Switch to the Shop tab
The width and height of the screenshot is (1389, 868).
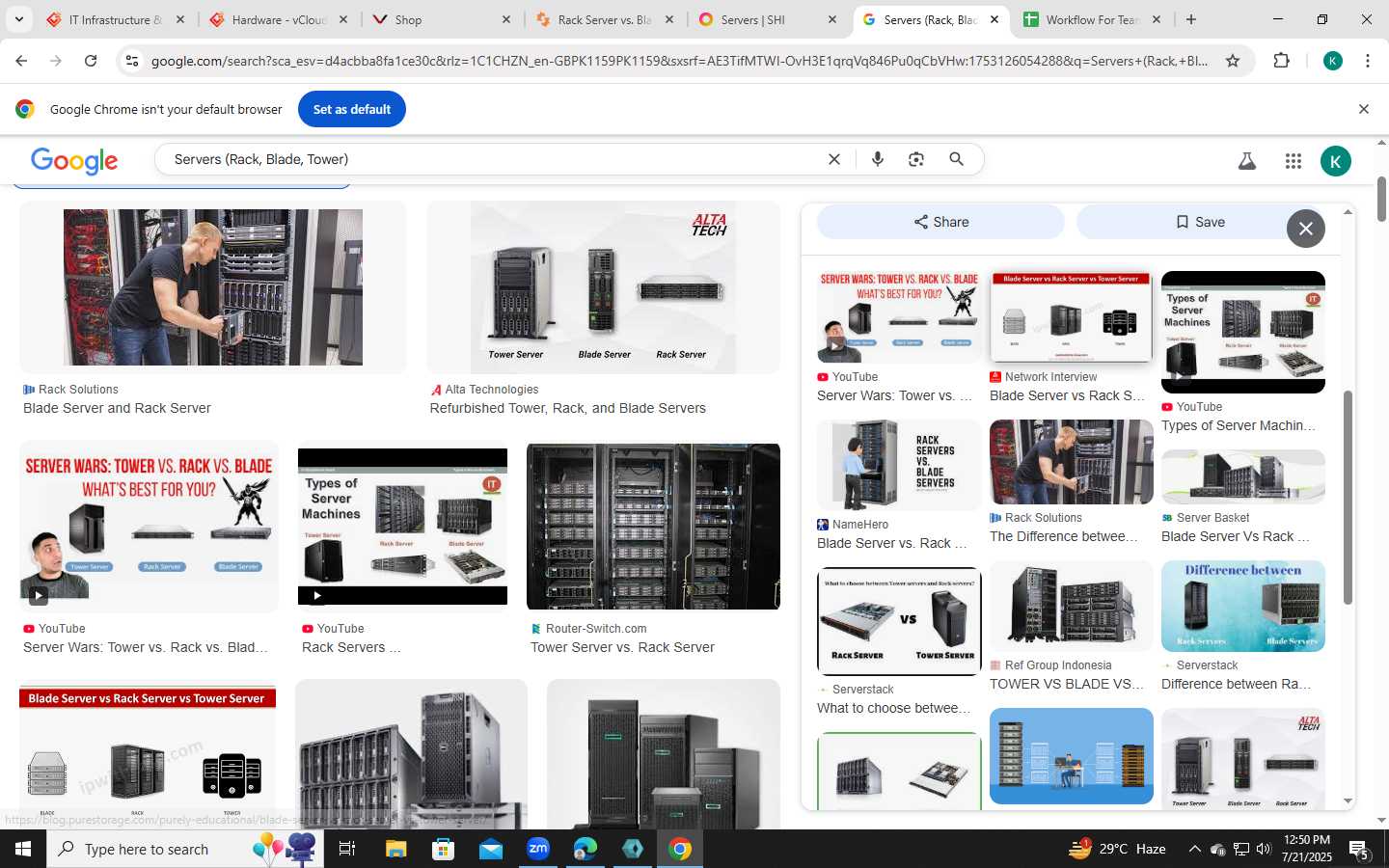click(443, 19)
